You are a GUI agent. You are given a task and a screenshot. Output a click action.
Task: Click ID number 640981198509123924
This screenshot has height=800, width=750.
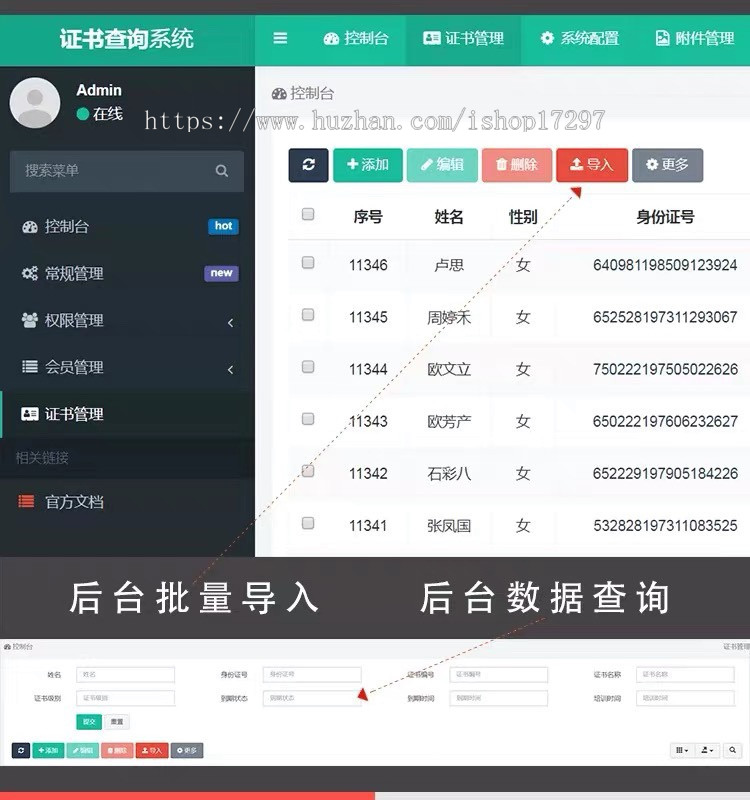(x=665, y=265)
